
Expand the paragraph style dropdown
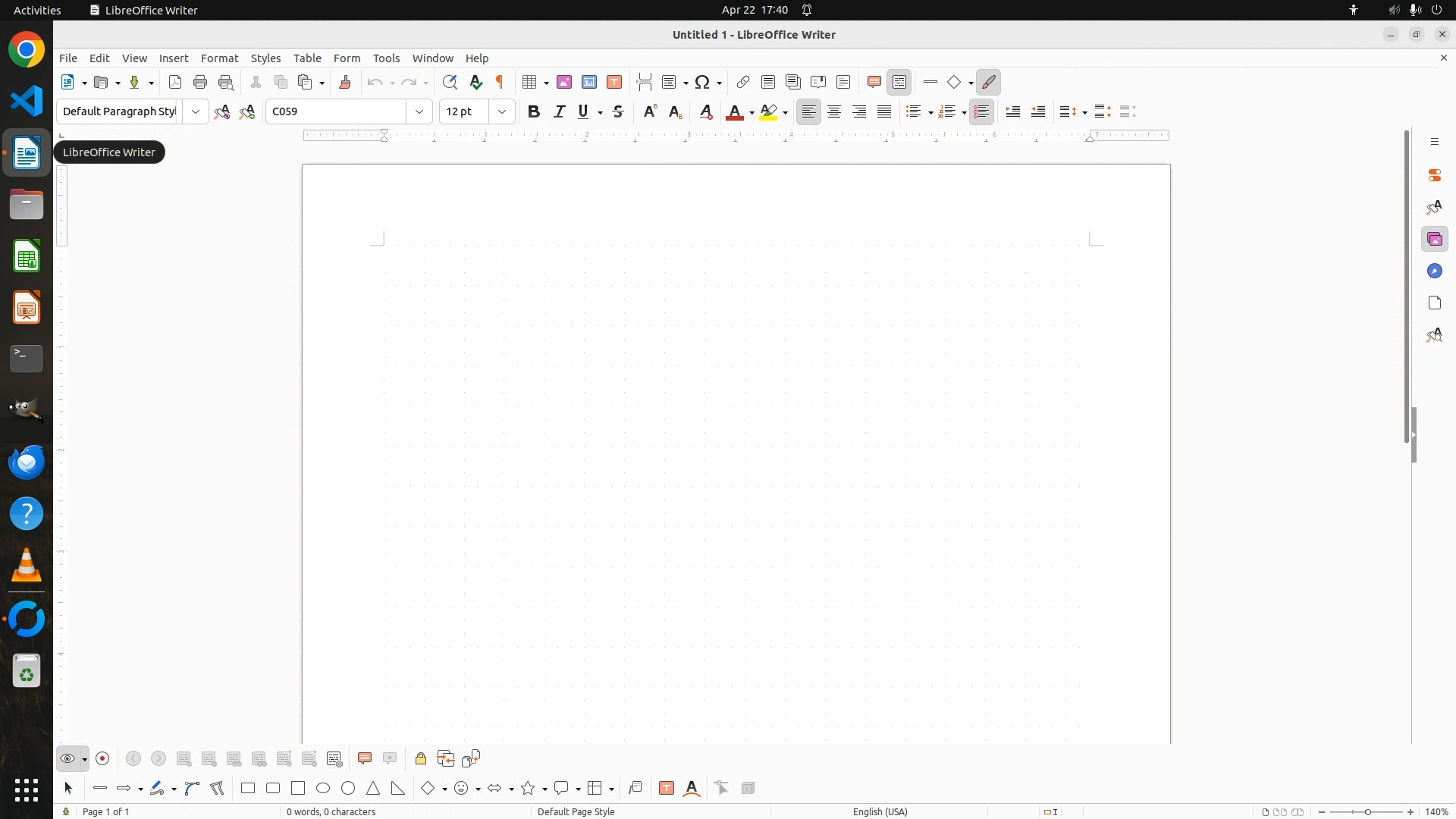196,111
